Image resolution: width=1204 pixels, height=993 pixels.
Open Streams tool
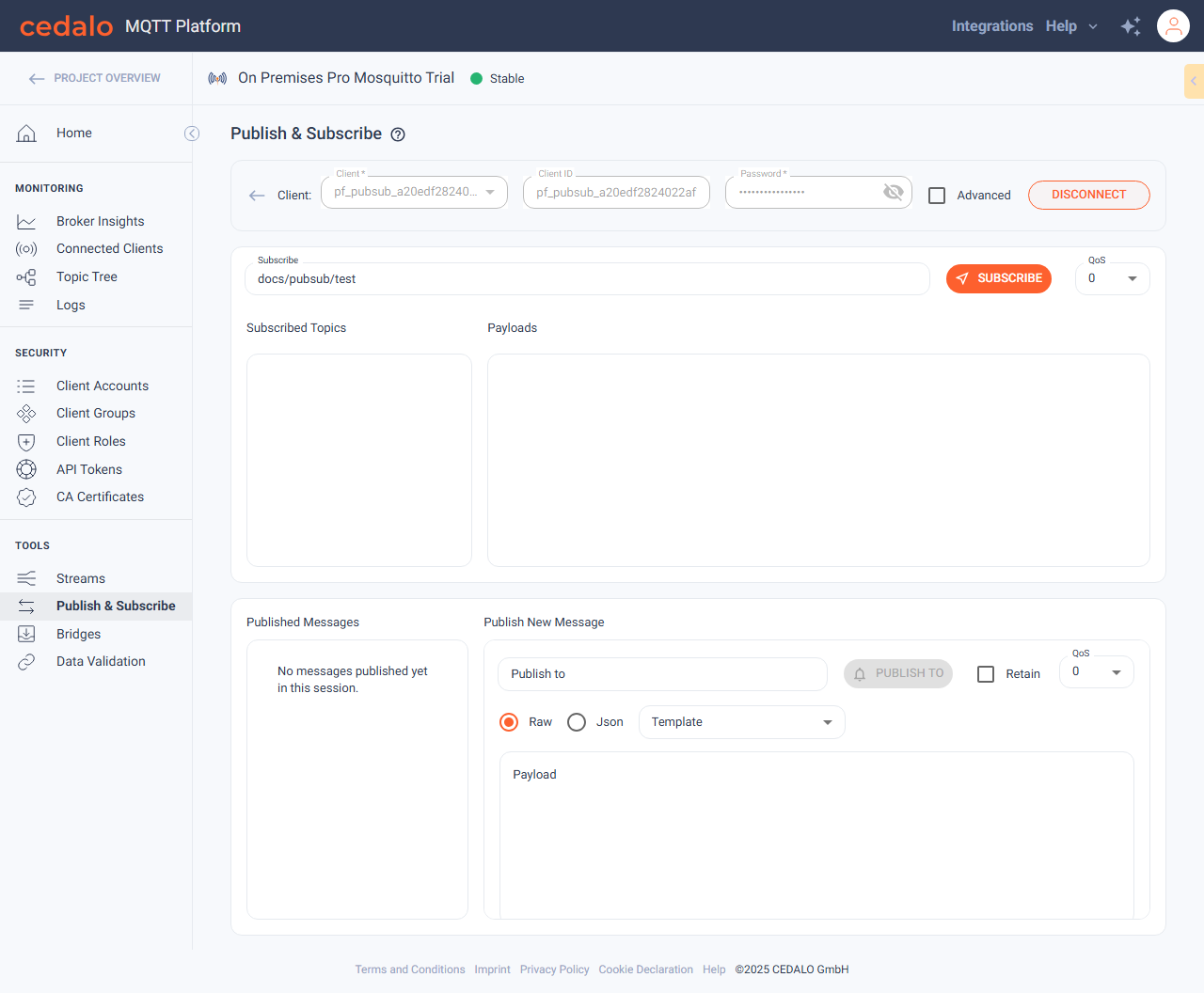click(81, 578)
